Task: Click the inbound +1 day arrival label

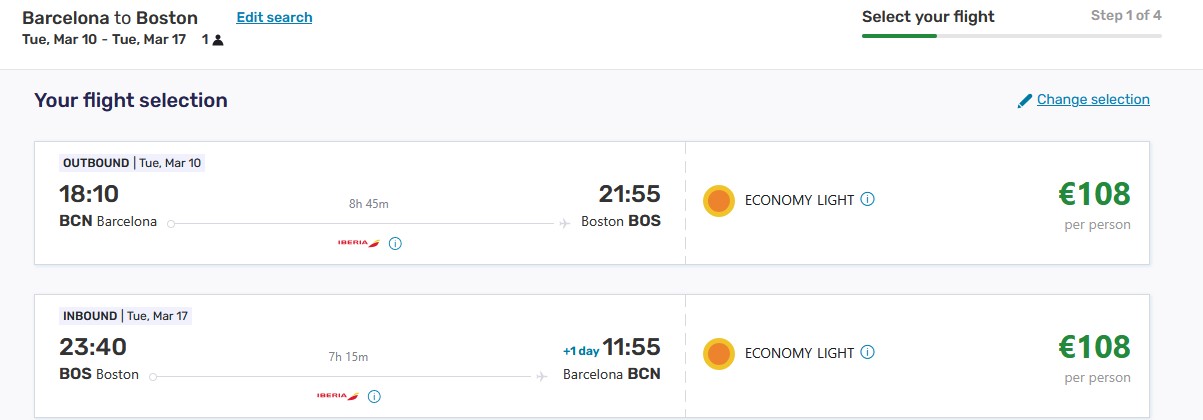Action: pyautogui.click(x=580, y=351)
